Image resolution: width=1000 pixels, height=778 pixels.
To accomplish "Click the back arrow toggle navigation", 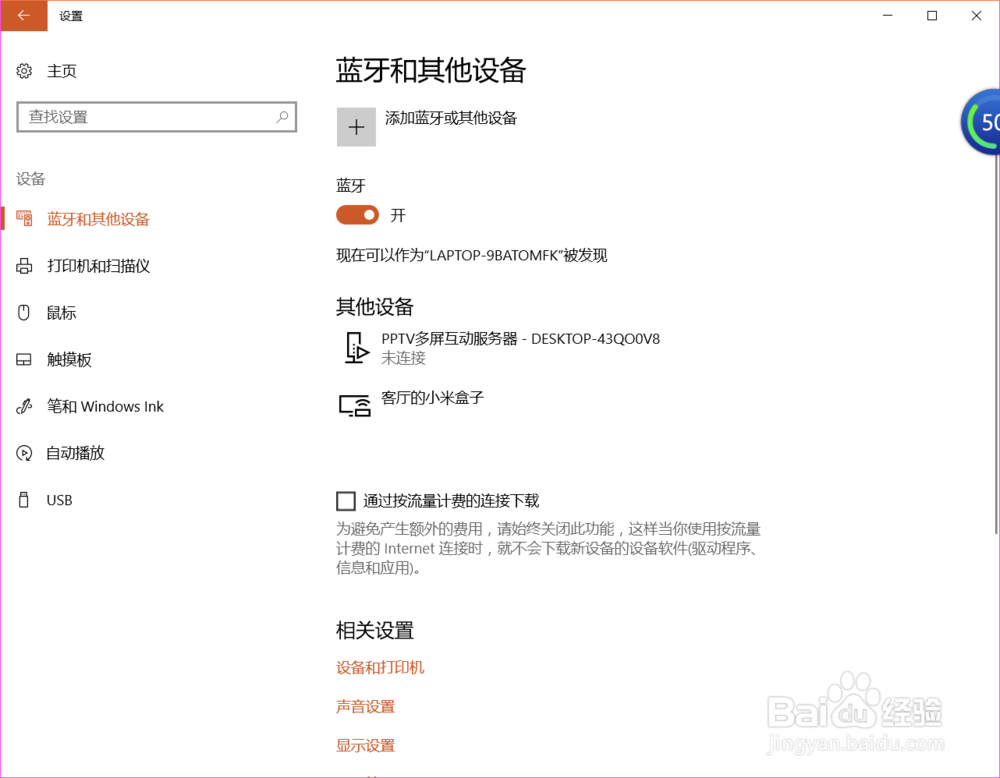I will (x=24, y=16).
